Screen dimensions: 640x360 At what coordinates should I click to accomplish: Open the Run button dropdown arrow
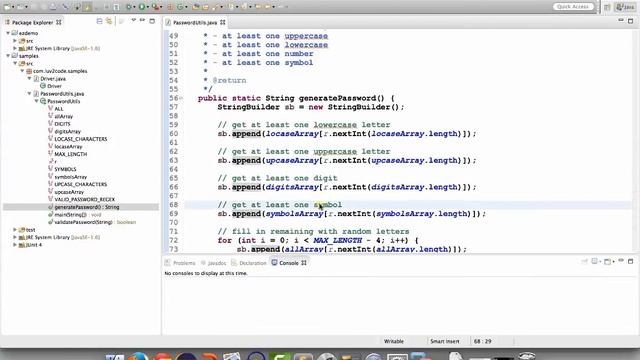tap(148, 7)
